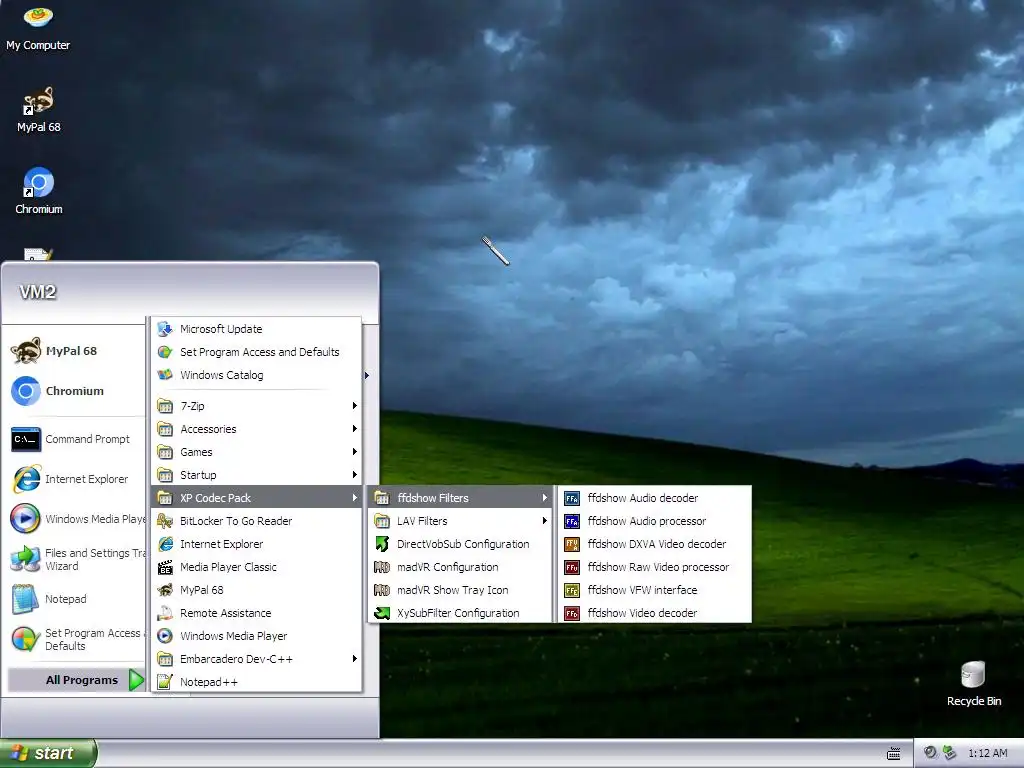Launch MyPal 68 desktop shortcut
Image resolution: width=1024 pixels, height=768 pixels.
tap(38, 110)
